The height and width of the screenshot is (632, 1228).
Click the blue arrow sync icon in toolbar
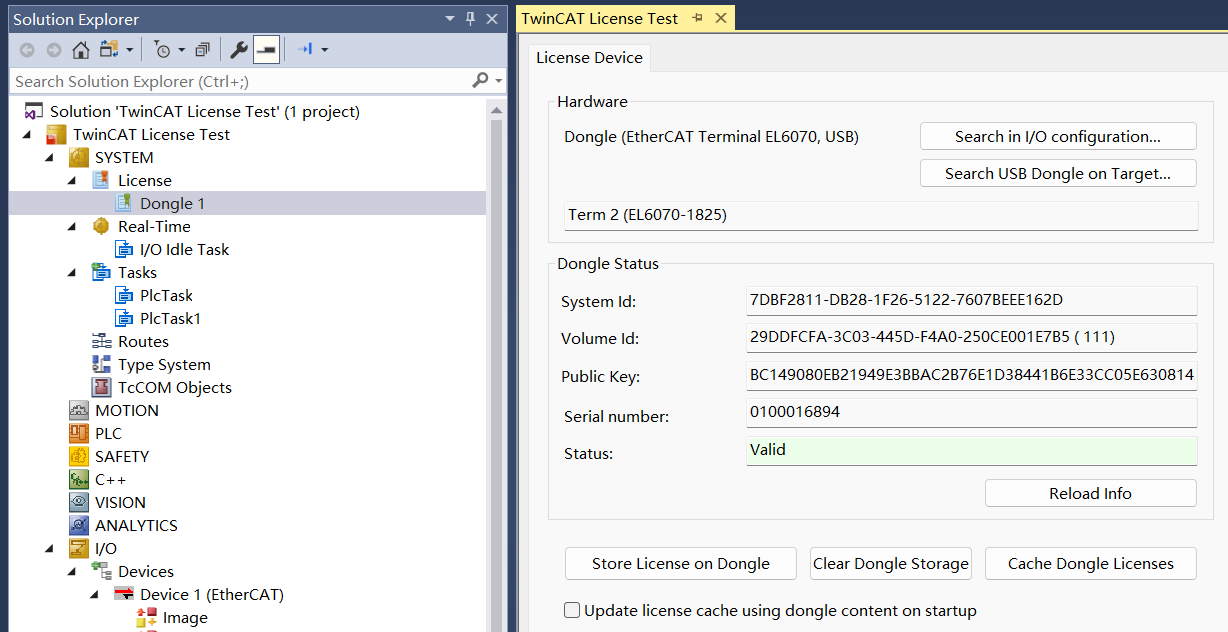(x=306, y=49)
